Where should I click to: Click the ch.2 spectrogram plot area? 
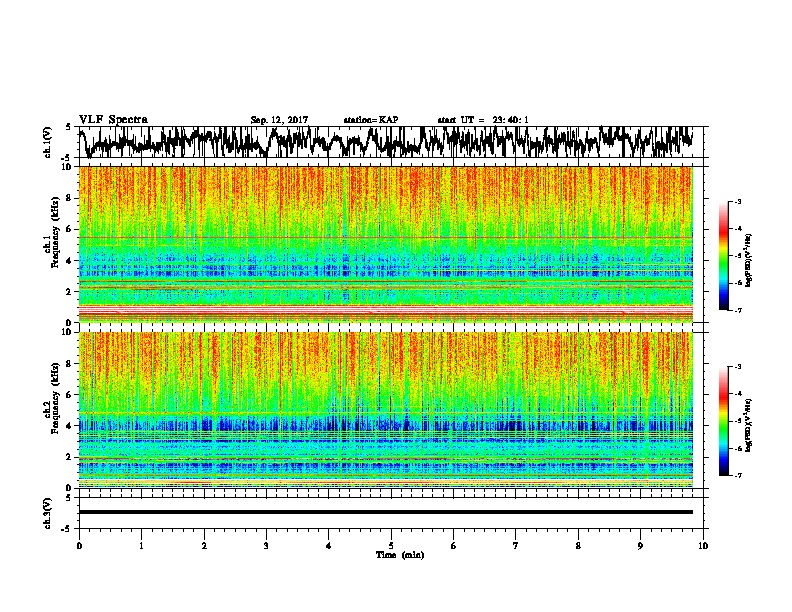point(386,410)
